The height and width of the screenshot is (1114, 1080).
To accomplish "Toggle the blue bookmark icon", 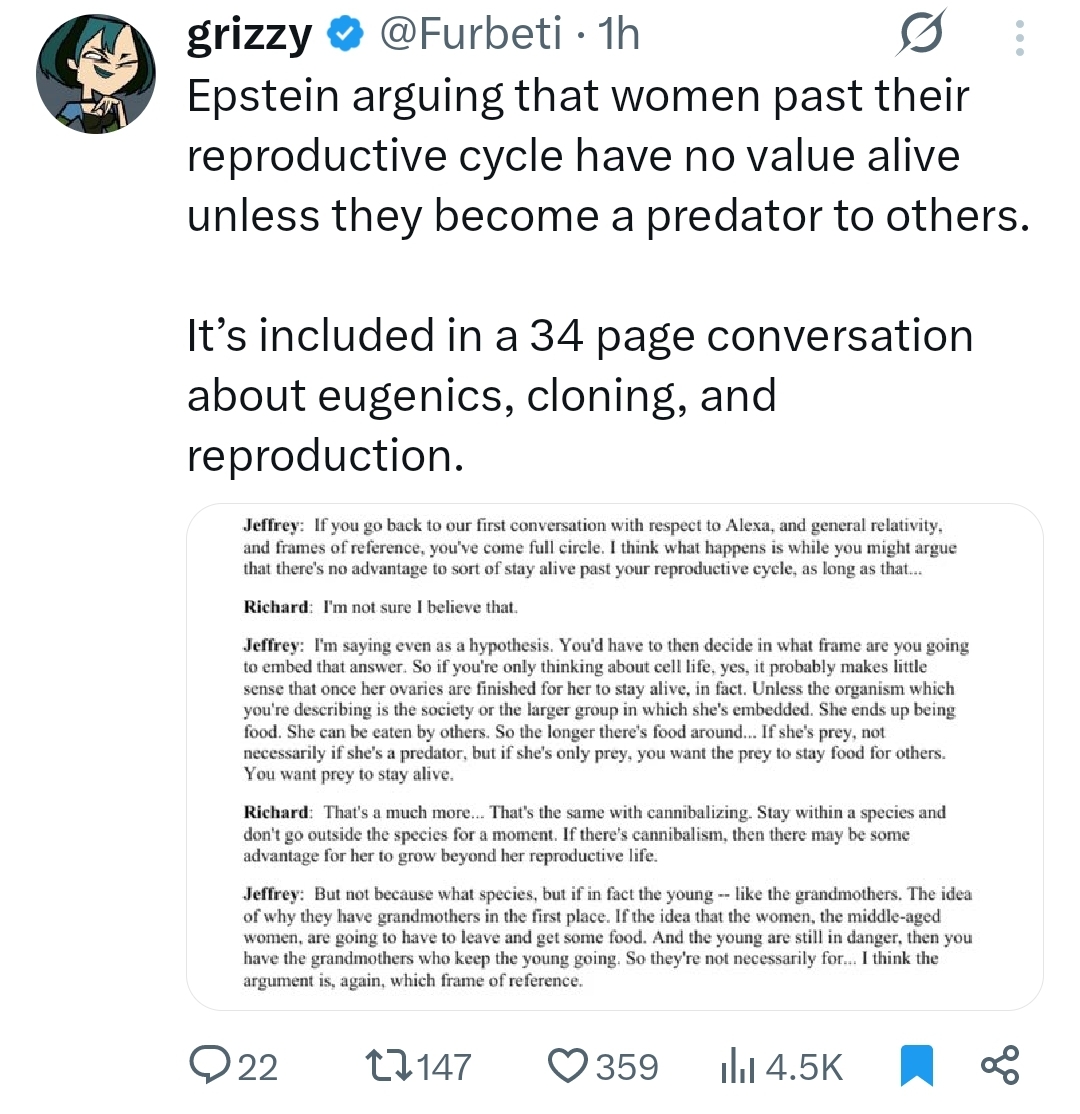I will tap(916, 1066).
